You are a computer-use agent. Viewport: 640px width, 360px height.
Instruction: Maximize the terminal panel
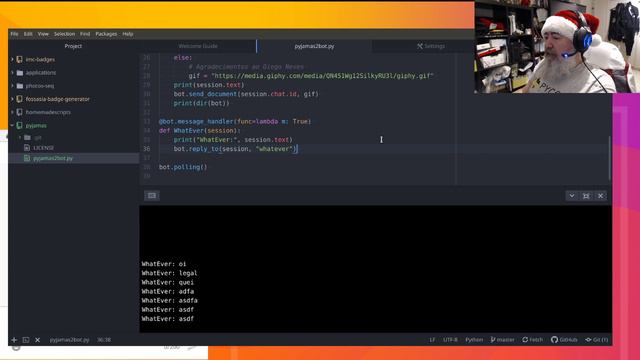[x=586, y=196]
